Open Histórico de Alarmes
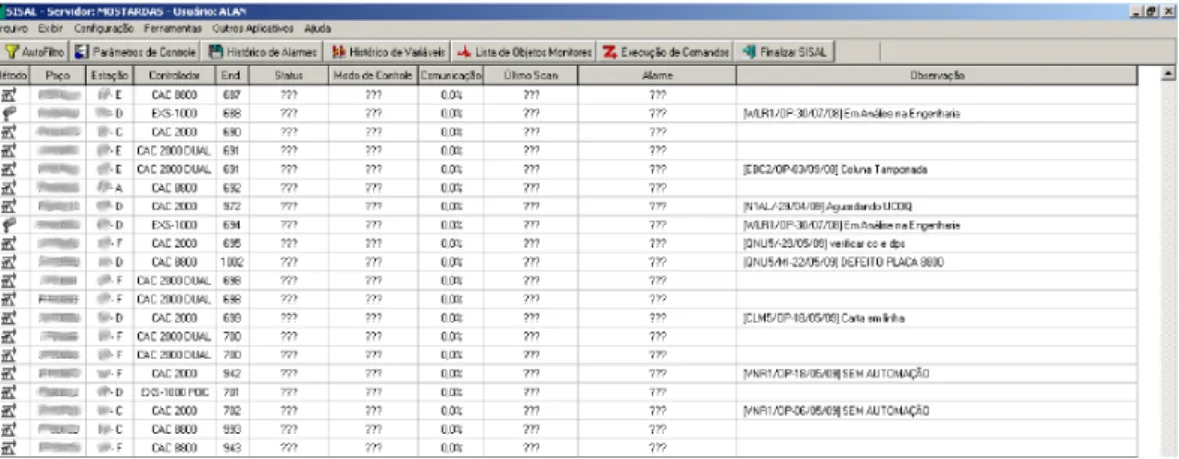The width and height of the screenshot is (1179, 459). [x=262, y=52]
